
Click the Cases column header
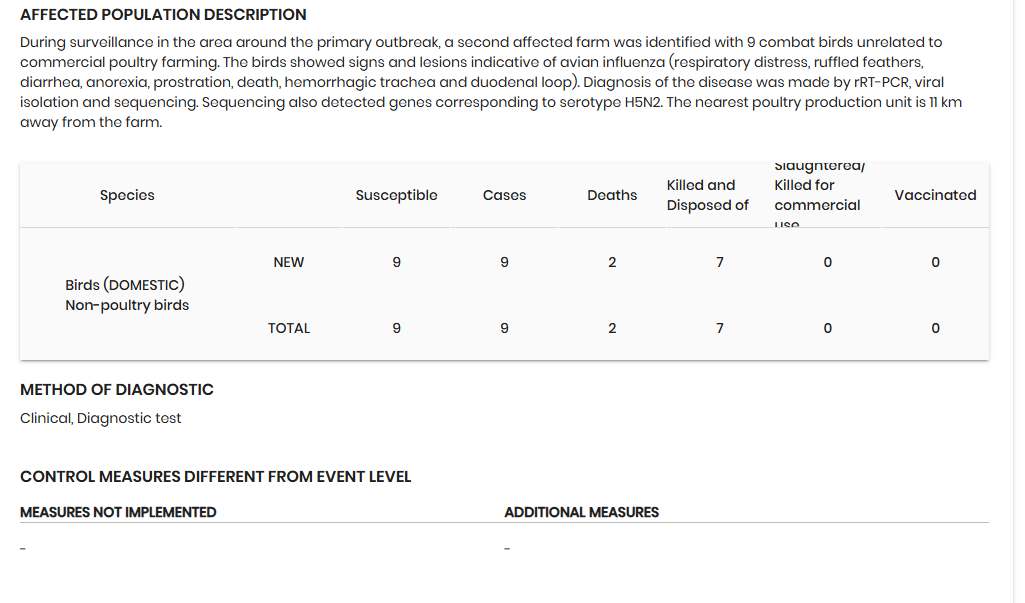coord(504,195)
